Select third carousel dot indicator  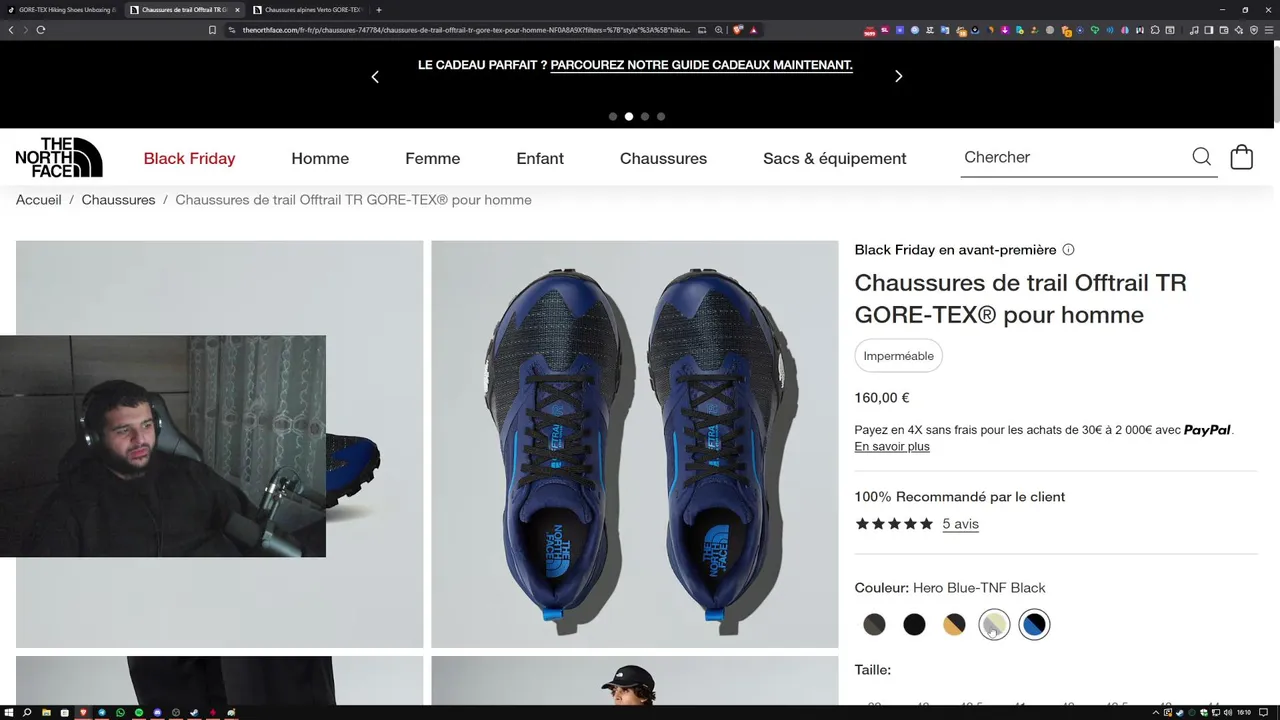pos(645,116)
